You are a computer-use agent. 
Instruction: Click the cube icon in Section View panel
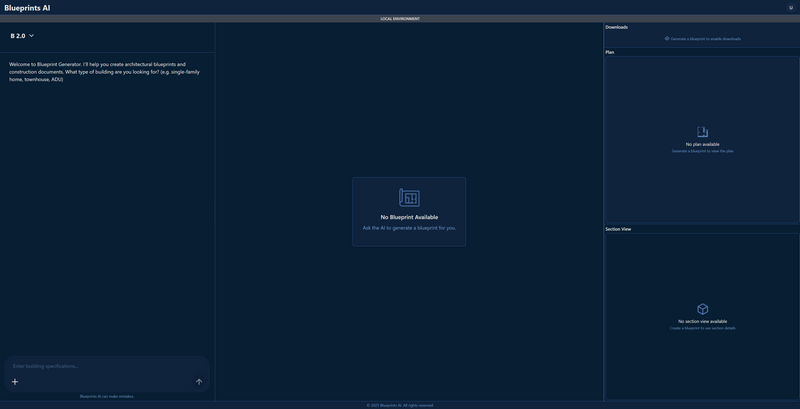pyautogui.click(x=703, y=309)
